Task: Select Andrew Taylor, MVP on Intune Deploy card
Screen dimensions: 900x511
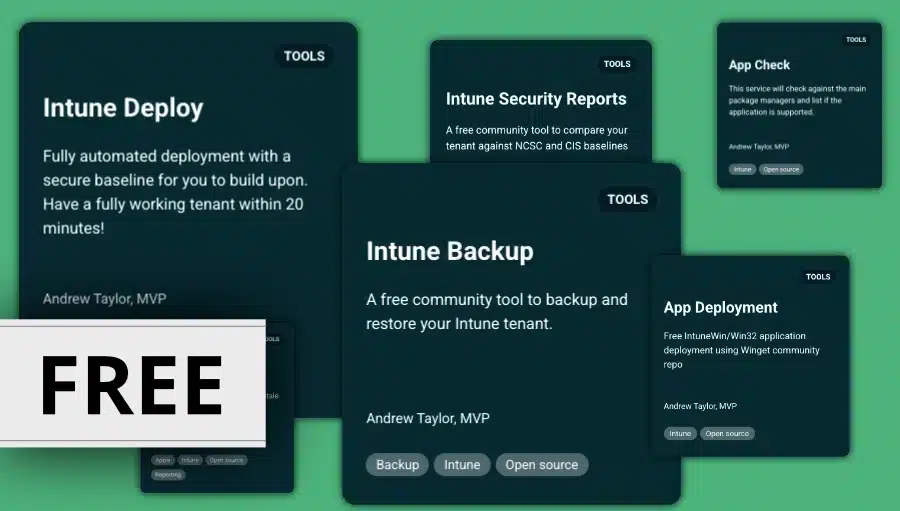Action: coord(104,299)
